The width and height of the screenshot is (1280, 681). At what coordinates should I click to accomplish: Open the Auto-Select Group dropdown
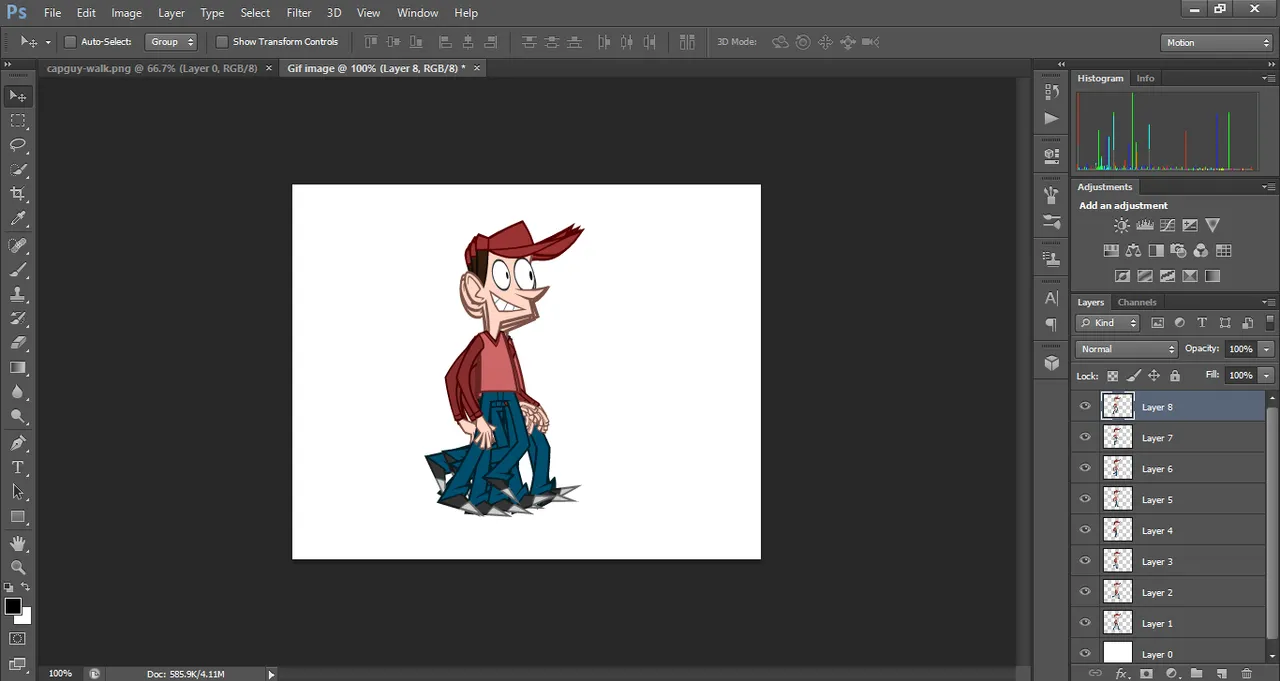point(171,42)
